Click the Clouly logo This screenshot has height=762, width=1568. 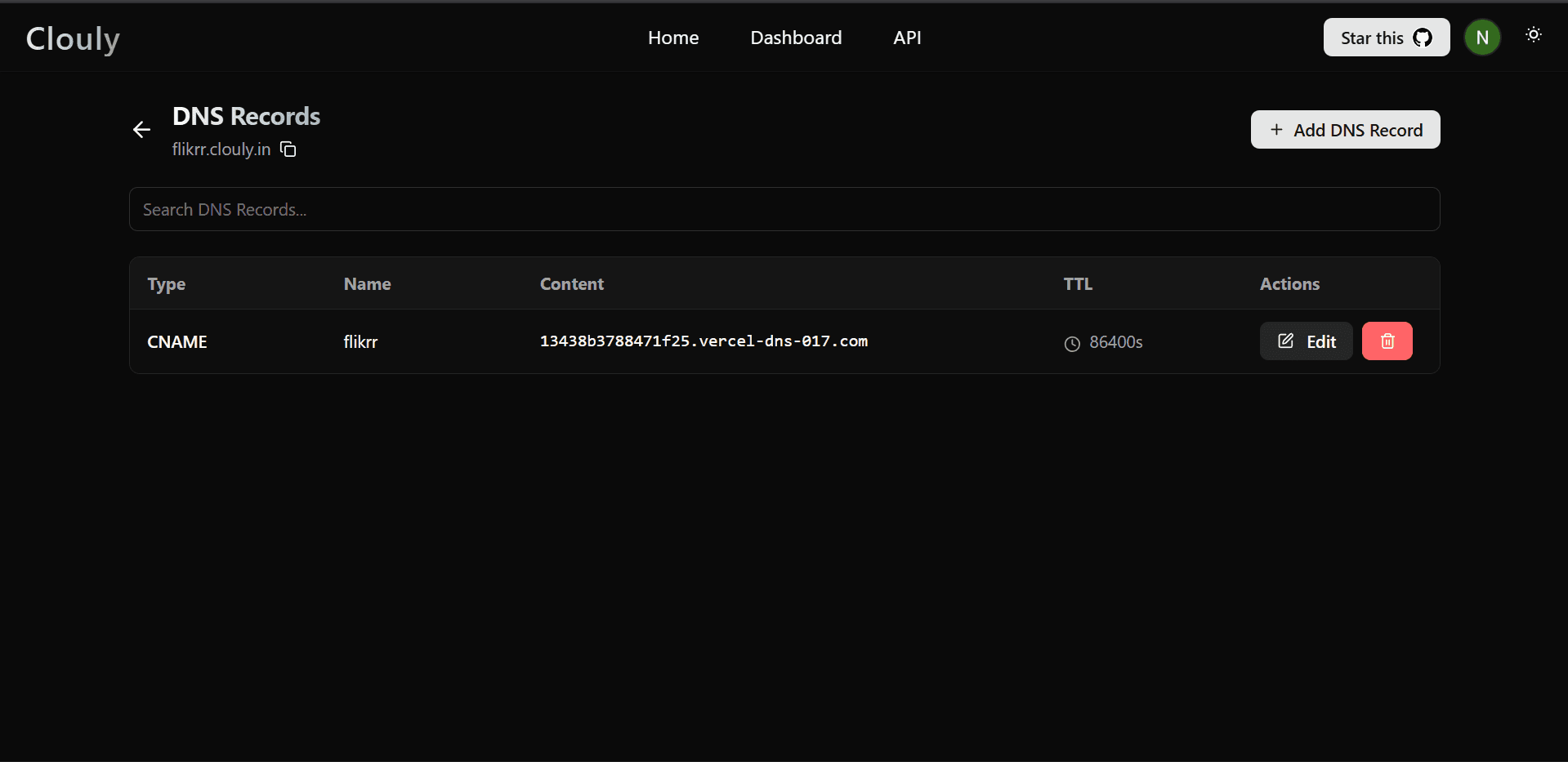tap(73, 38)
